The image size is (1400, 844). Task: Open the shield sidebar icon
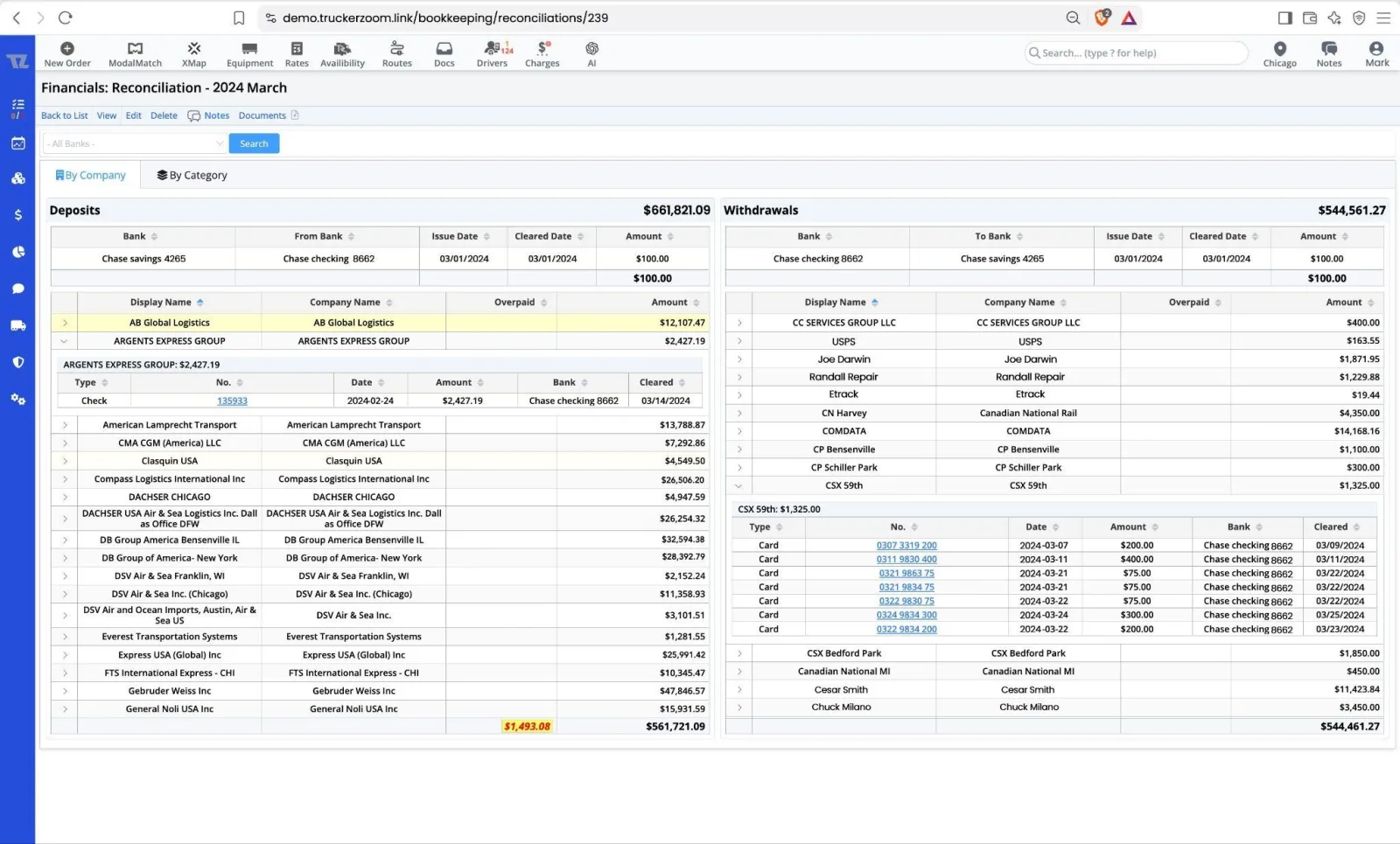(x=17, y=362)
